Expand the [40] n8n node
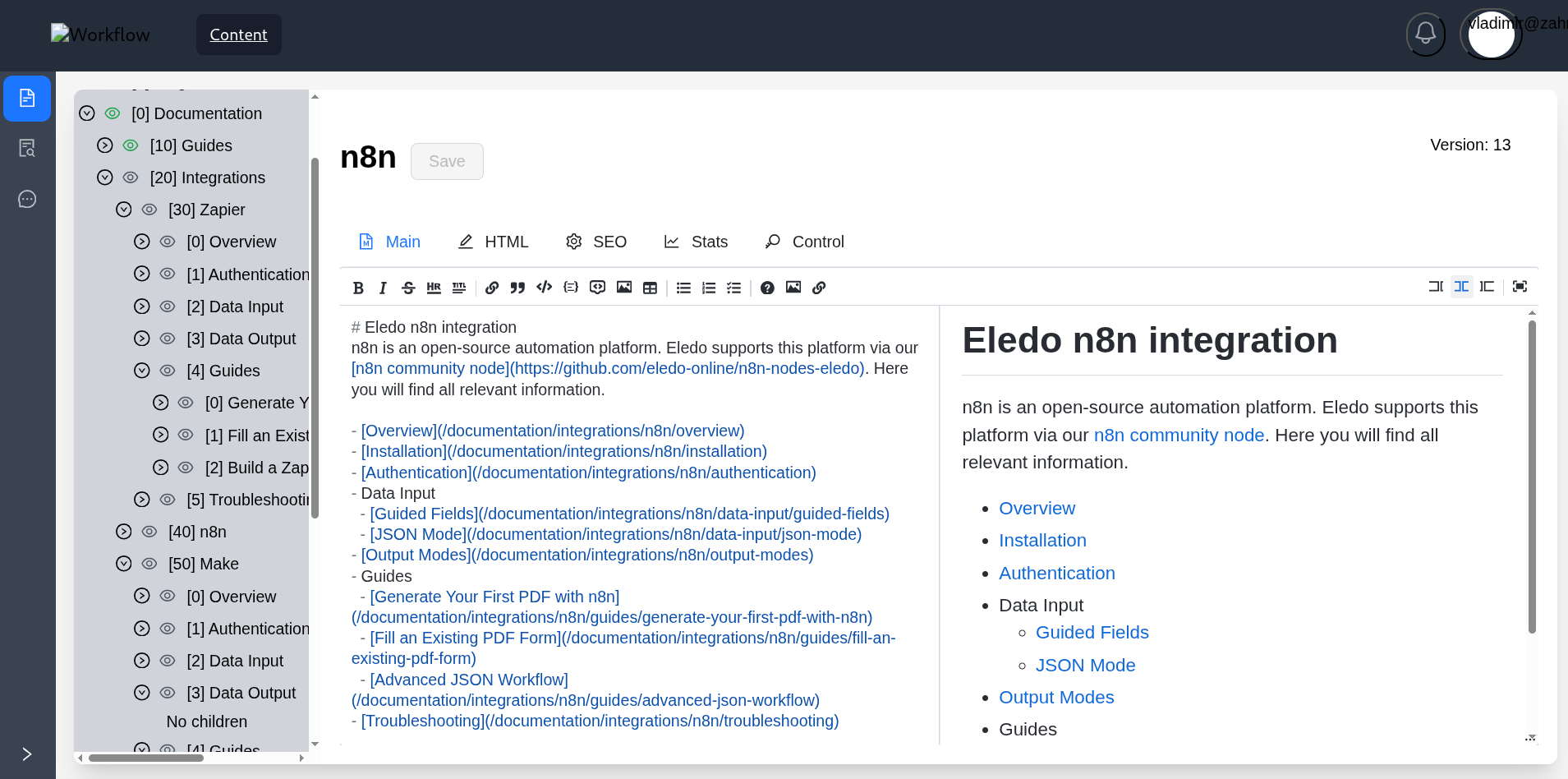This screenshot has width=1568, height=779. [x=124, y=532]
